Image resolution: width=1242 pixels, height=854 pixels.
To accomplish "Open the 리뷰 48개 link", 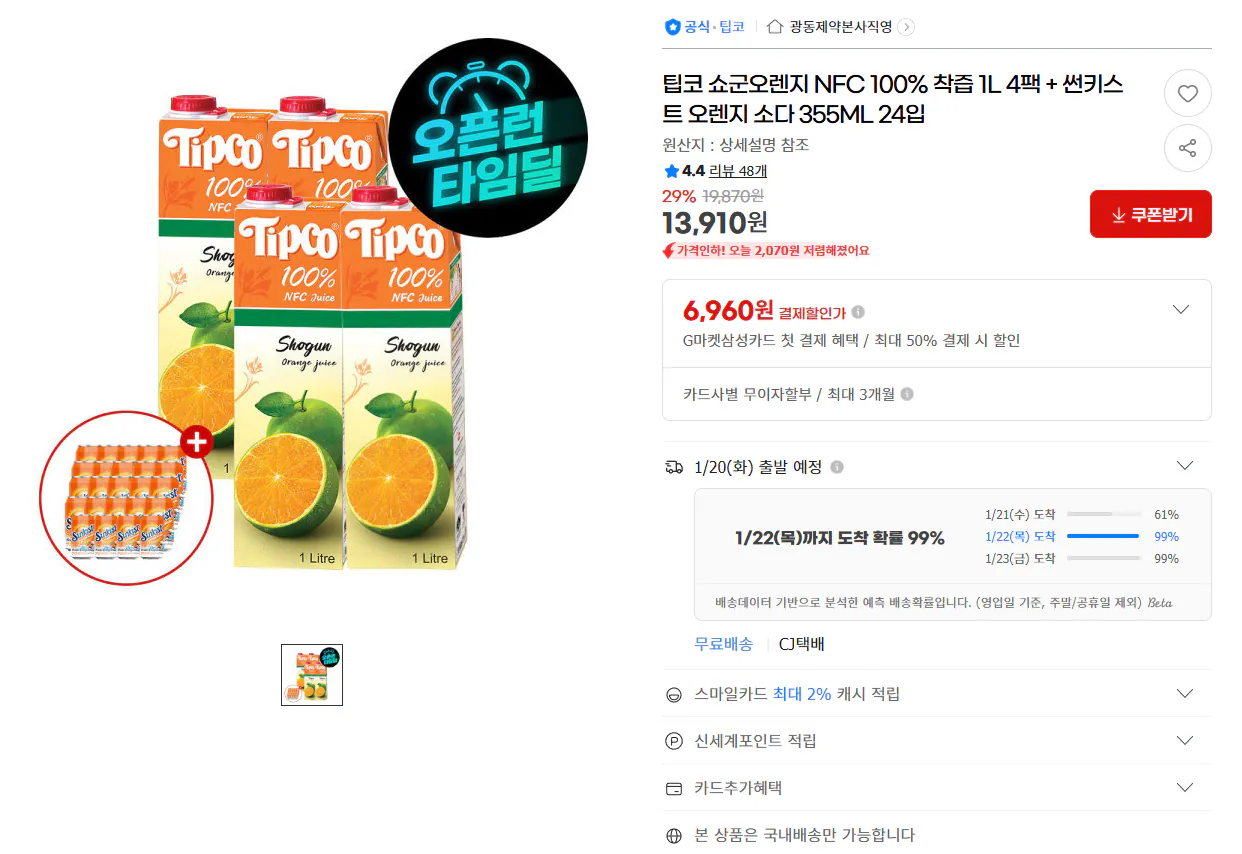I will [737, 171].
